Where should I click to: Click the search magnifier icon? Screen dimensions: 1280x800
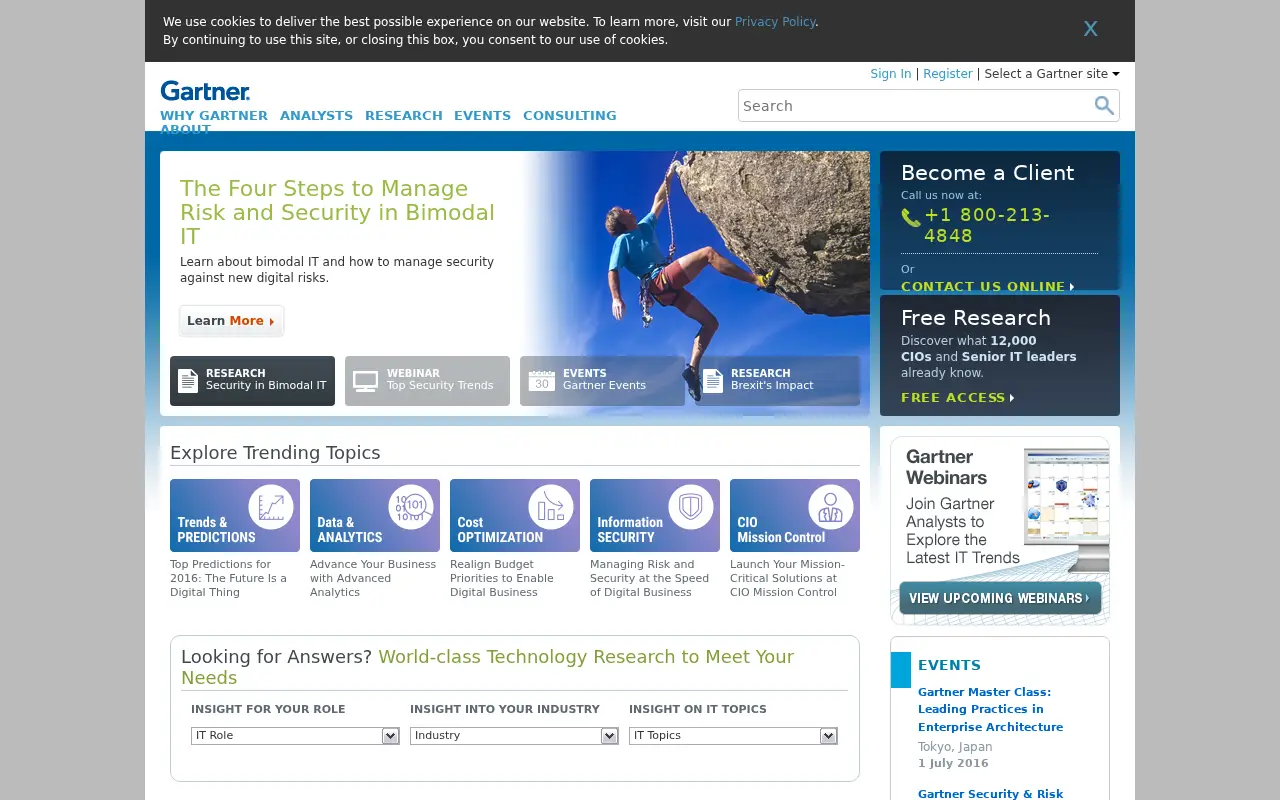click(1104, 105)
